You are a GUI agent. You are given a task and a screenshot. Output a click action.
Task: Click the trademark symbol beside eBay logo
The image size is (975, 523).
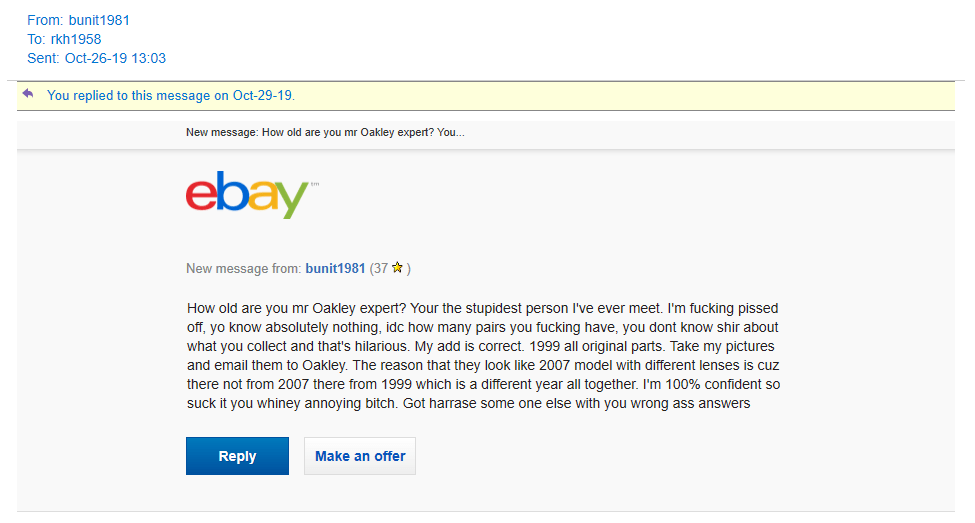[314, 184]
